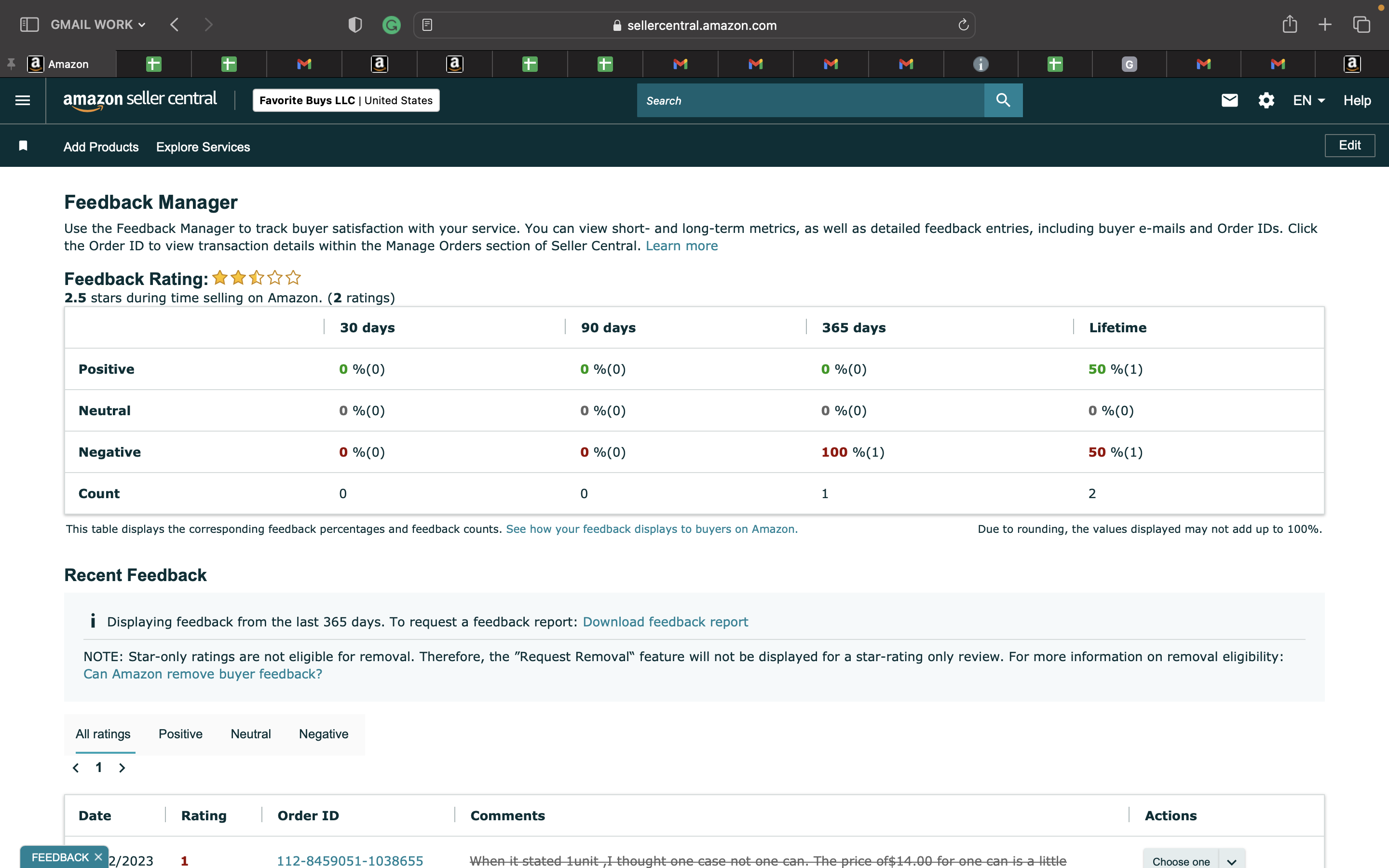Close the FEEDBACK widget with its X

(98, 857)
